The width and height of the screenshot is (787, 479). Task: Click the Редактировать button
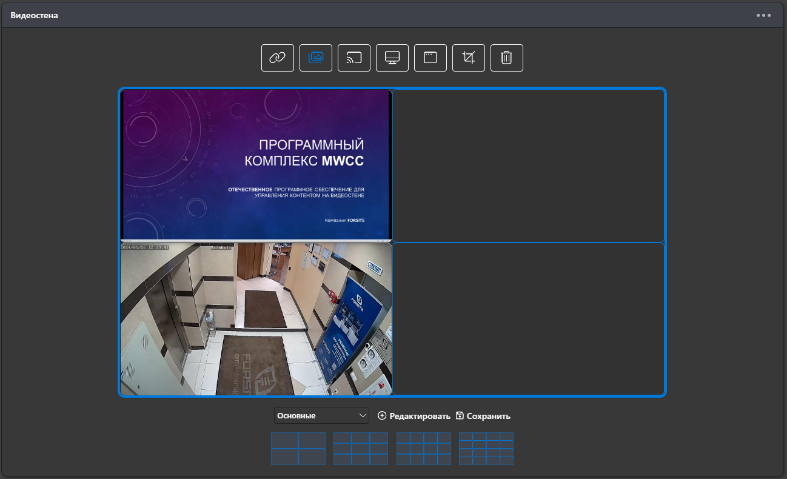coord(414,416)
